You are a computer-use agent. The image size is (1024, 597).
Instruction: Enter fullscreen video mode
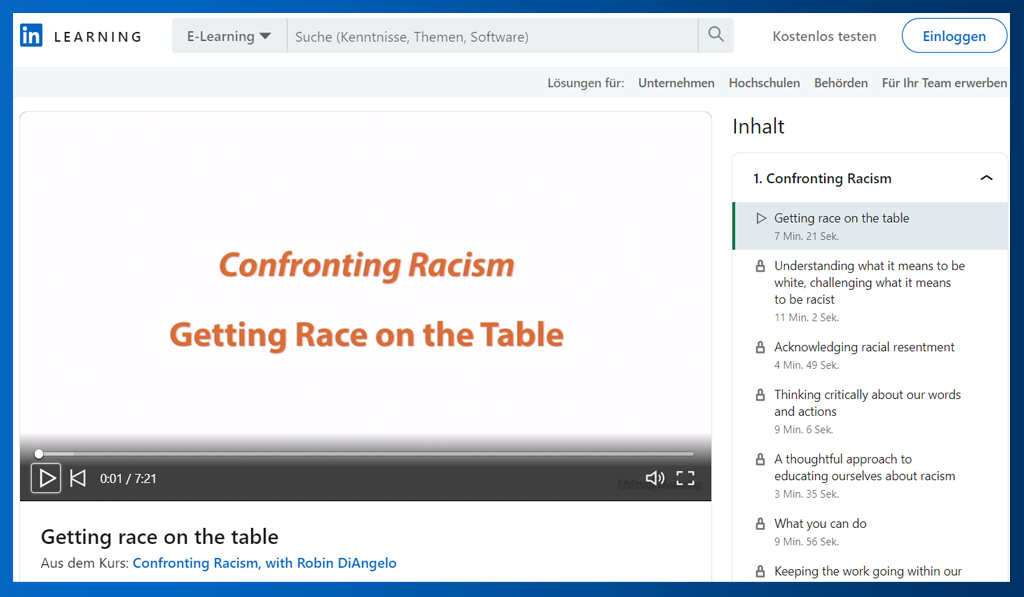(x=685, y=478)
